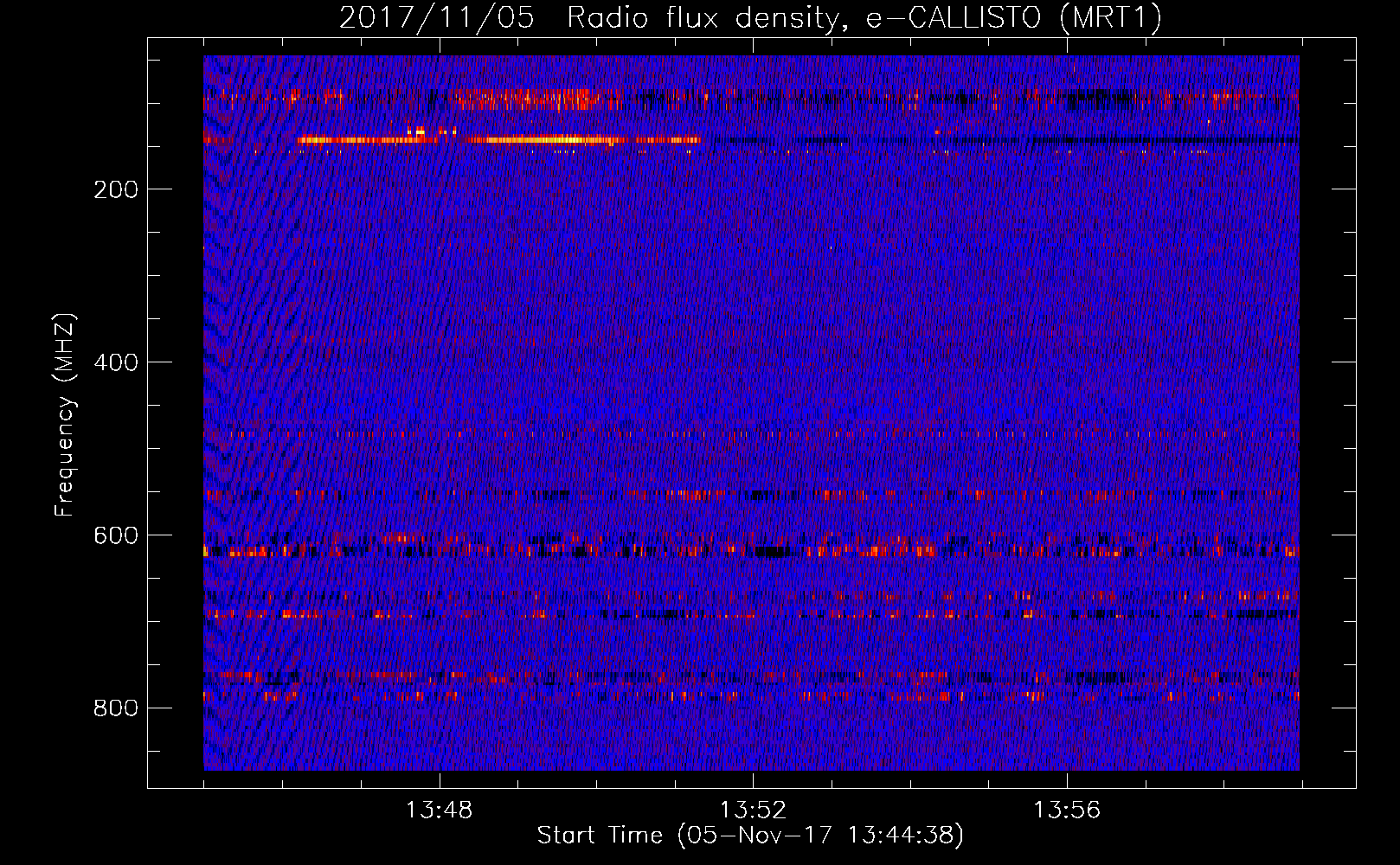Click the 400 frequency tick label
Viewport: 1400px width, 865px height.
(x=116, y=362)
